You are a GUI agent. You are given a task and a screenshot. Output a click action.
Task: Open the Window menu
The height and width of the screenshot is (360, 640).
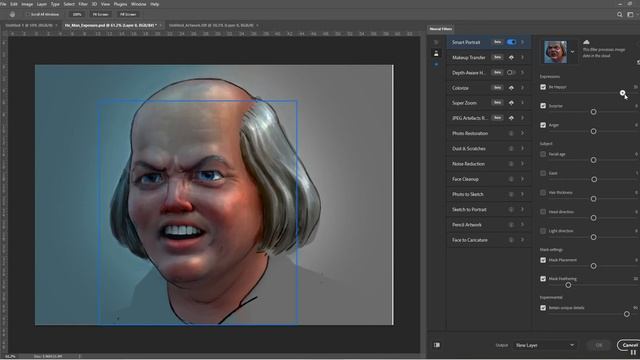tap(138, 4)
